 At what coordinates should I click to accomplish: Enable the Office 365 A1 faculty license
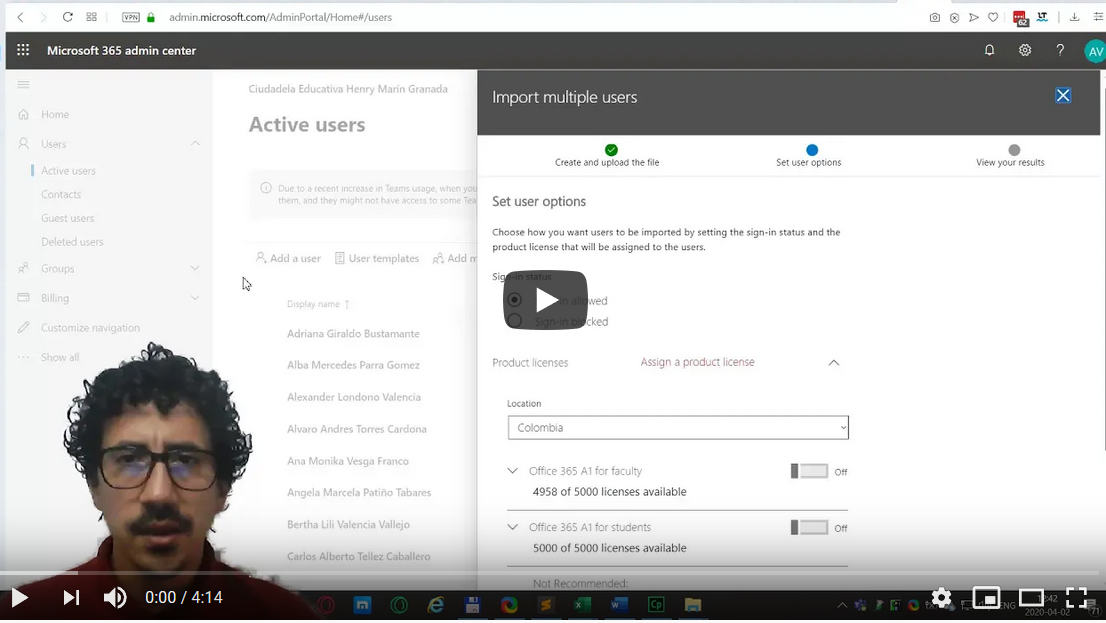811,471
